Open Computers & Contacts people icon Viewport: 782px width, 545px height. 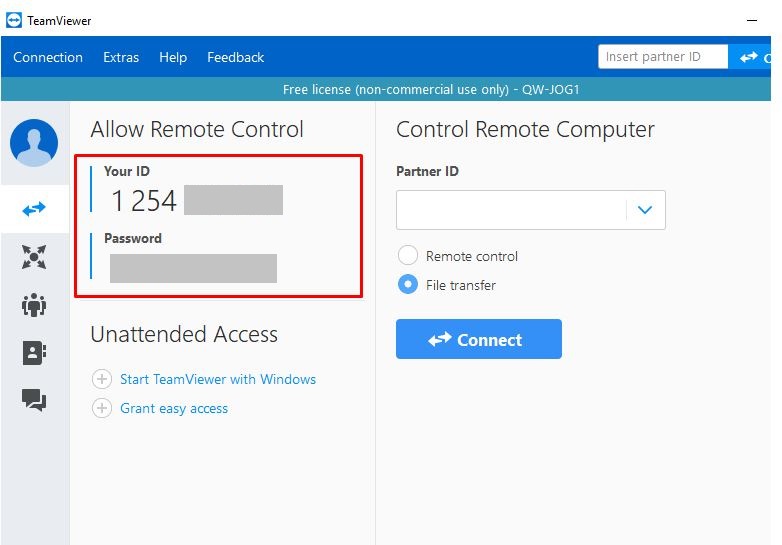[34, 305]
